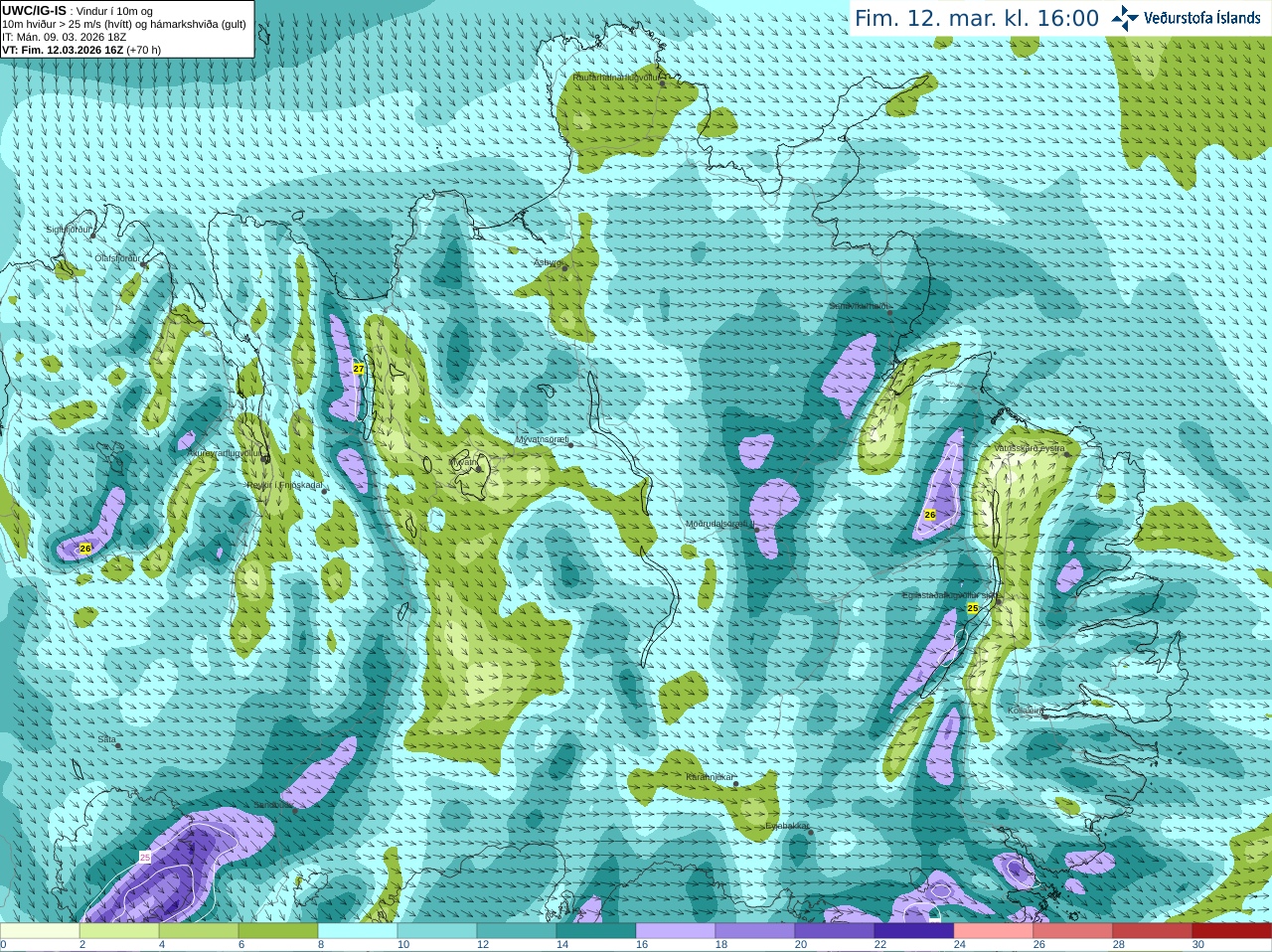The height and width of the screenshot is (952, 1272).
Task: Click the Sandvíkurheiði station label
Action: (x=860, y=306)
